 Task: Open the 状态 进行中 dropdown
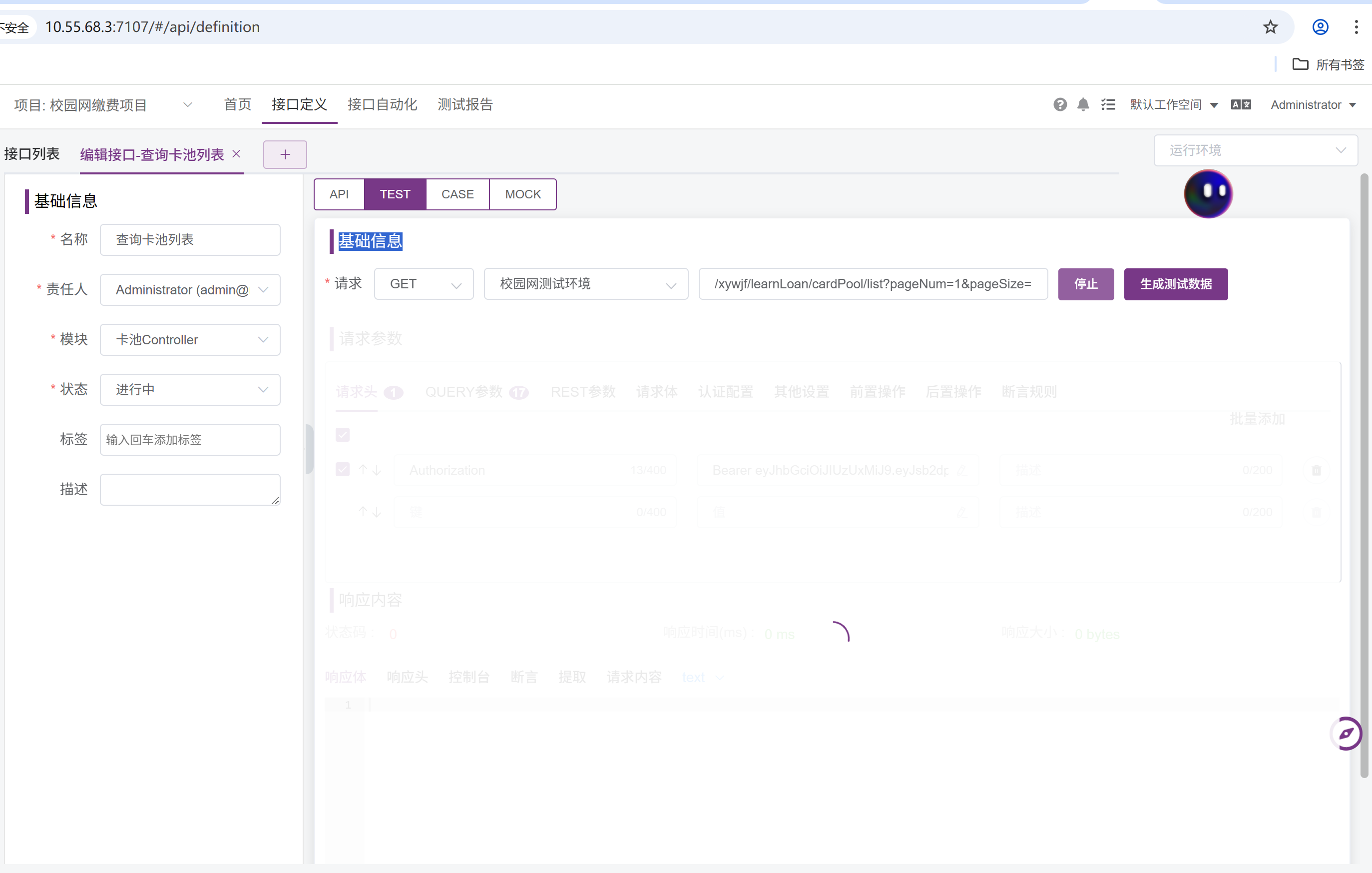click(190, 389)
